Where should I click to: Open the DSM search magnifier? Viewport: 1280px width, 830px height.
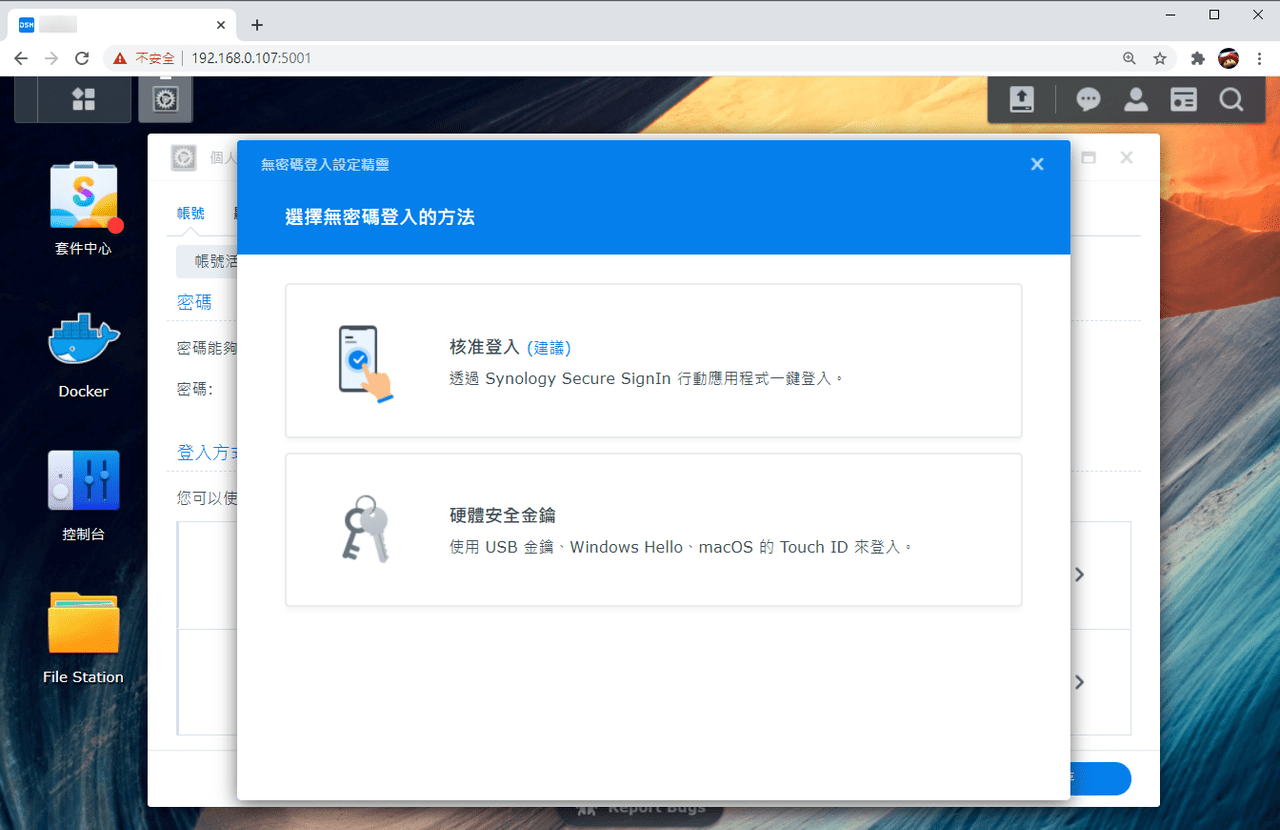pos(1231,99)
